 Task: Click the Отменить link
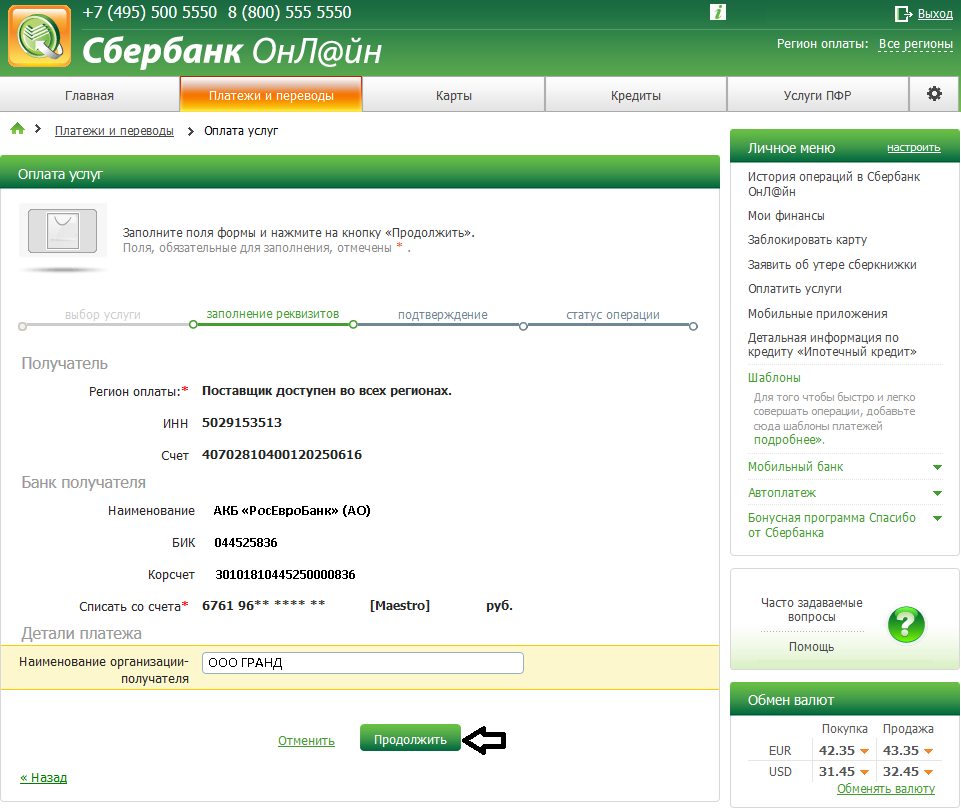click(x=306, y=740)
